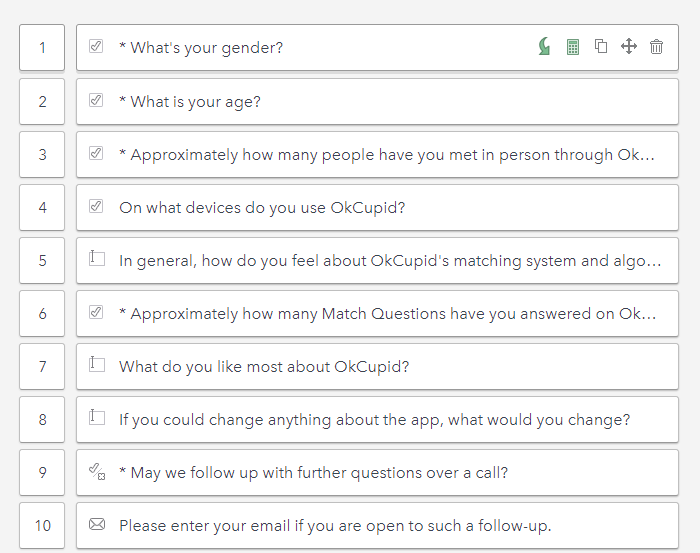Select the number 3 question box

pyautogui.click(x=42, y=154)
